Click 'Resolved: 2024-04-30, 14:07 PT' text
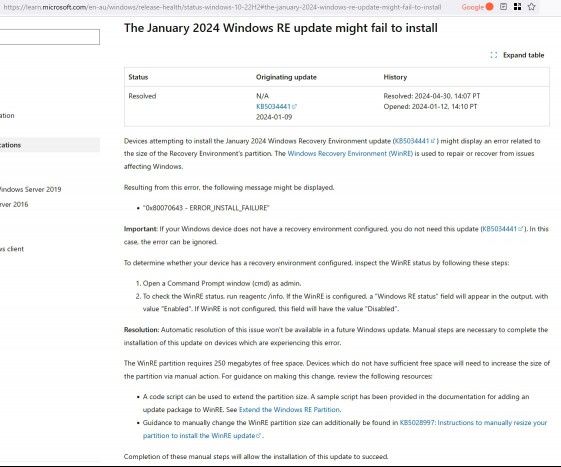Screen dimensions: 561x467 tap(432, 96)
